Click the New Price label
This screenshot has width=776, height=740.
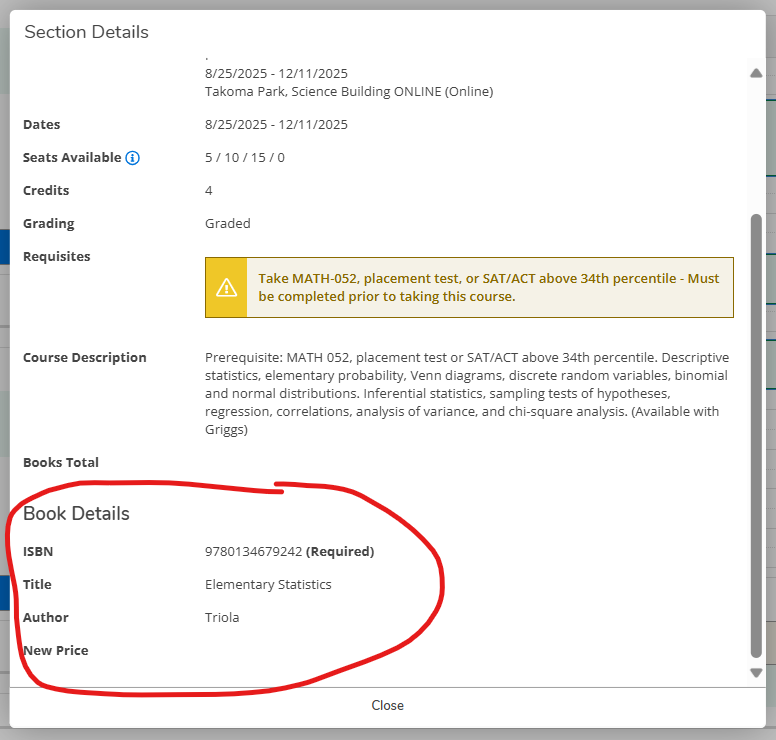tap(56, 650)
